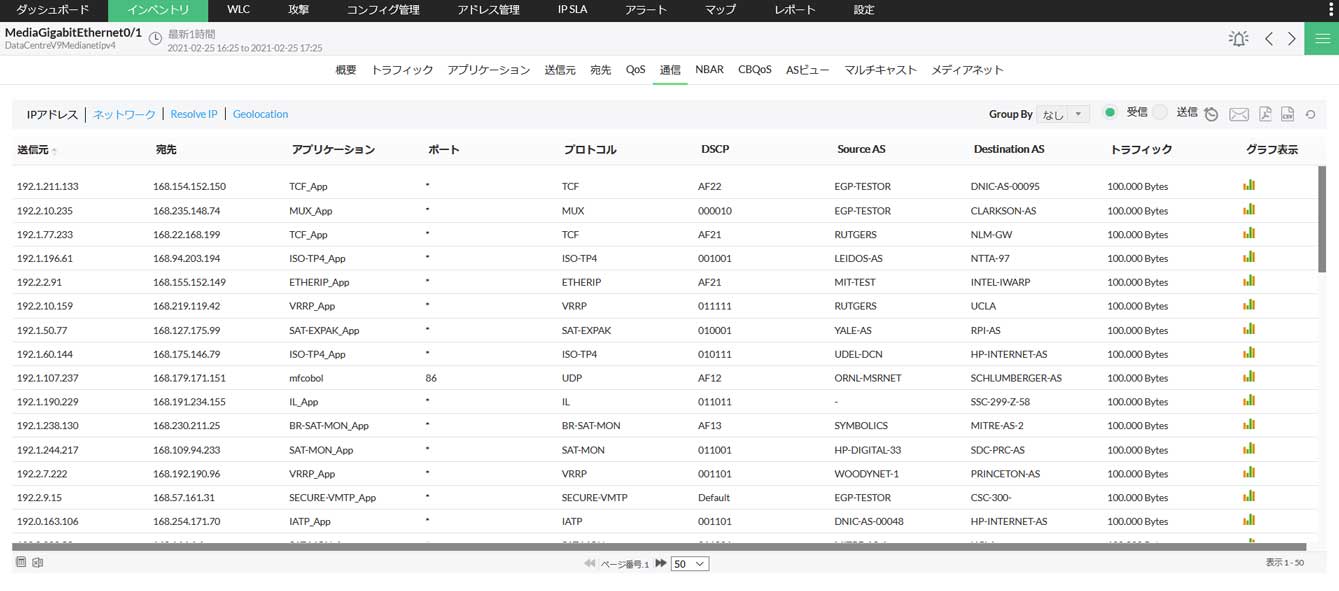Open the QoS tab
This screenshot has width=1339, height=591.
[636, 70]
